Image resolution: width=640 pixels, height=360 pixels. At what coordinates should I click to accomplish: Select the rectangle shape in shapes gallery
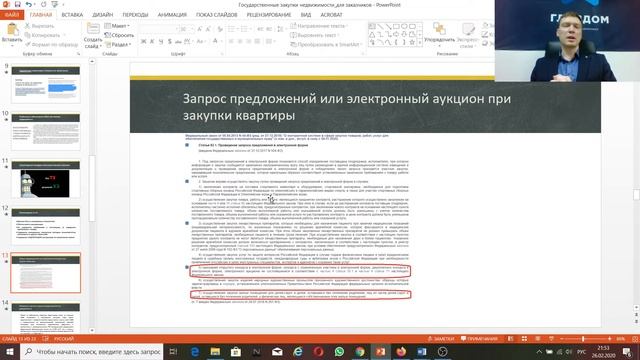(x=396, y=27)
